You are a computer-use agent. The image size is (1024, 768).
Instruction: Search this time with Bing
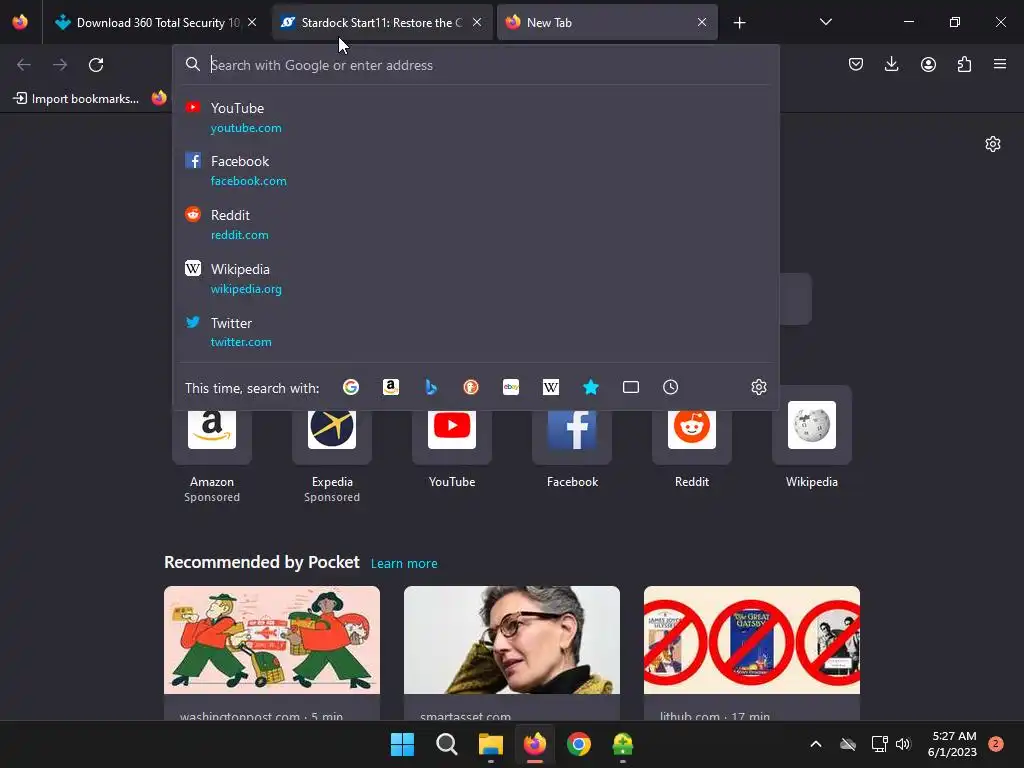point(431,387)
